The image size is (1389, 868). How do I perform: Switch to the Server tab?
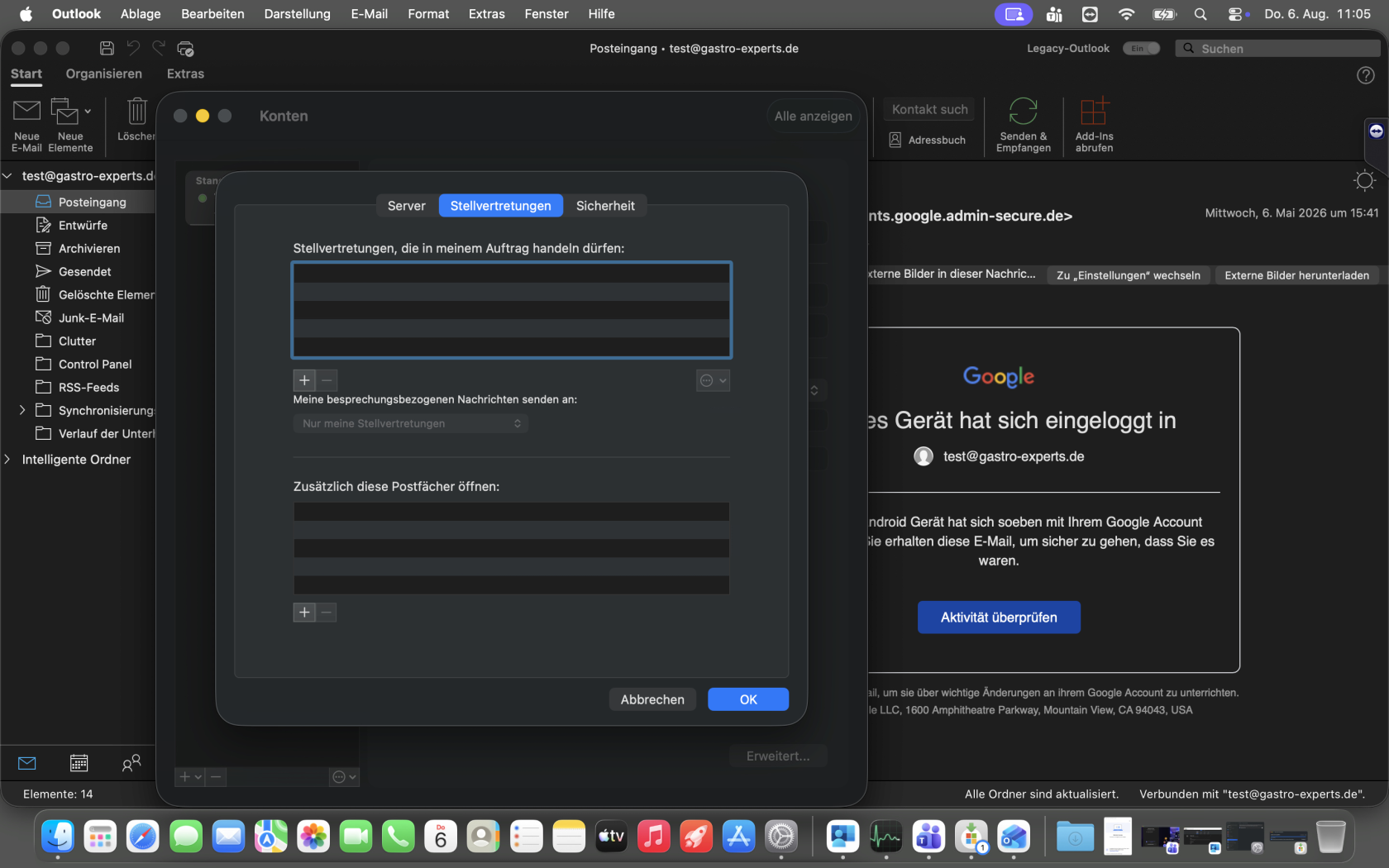pos(406,206)
